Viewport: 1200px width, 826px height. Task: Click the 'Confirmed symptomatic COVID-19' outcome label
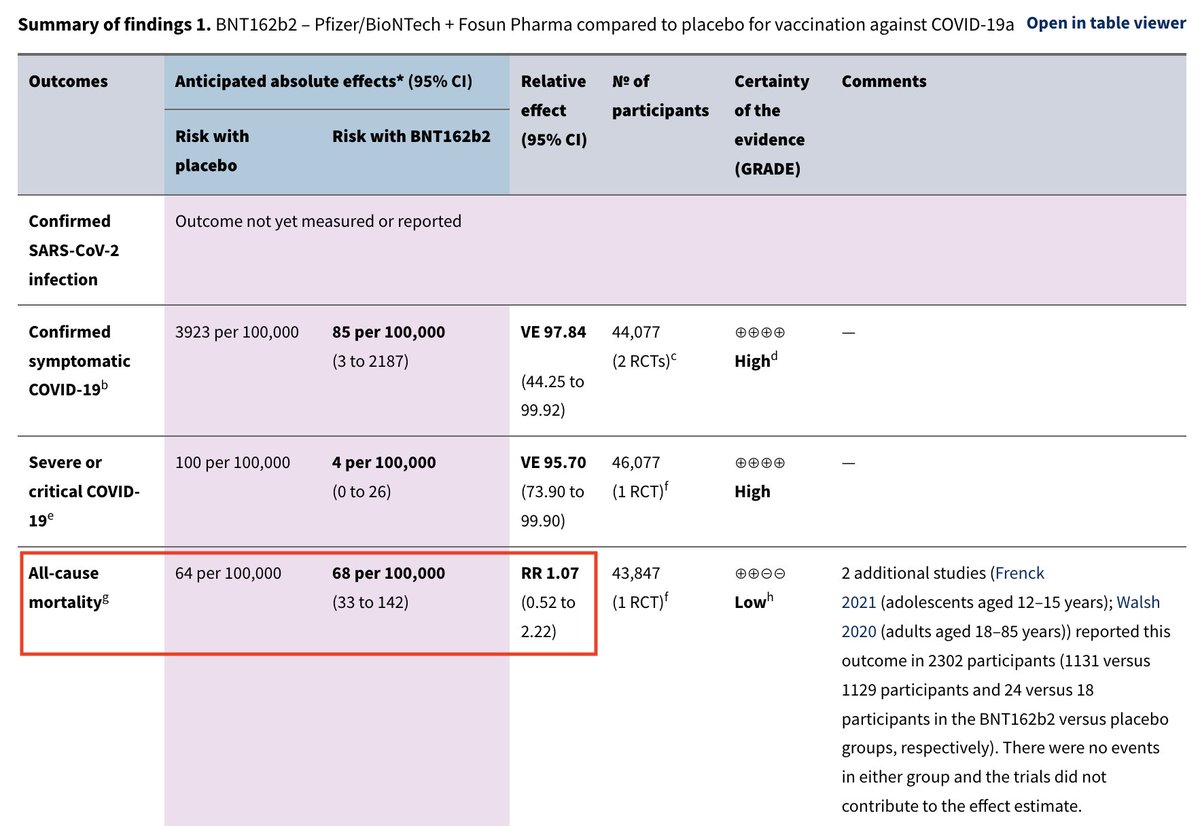(x=79, y=361)
